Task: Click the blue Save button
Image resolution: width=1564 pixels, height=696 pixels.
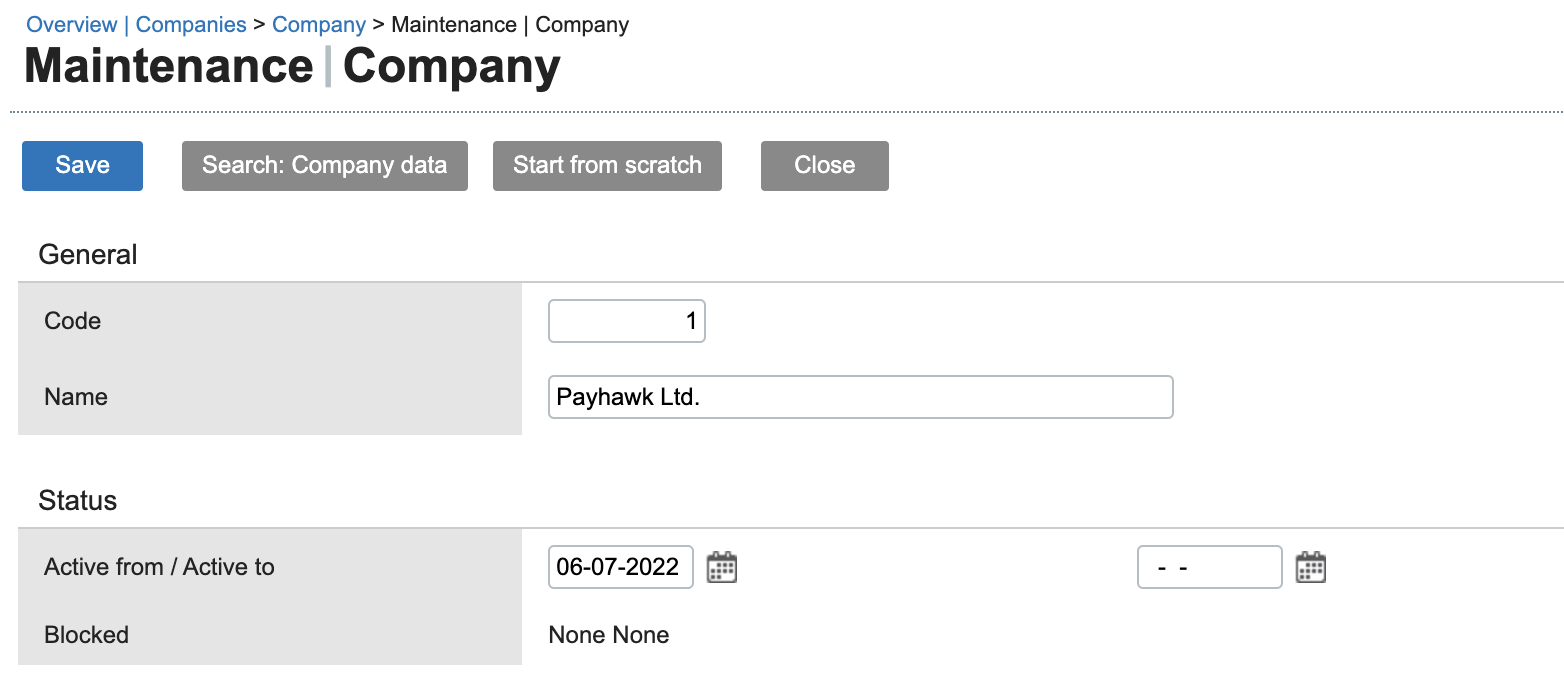Action: (x=82, y=165)
